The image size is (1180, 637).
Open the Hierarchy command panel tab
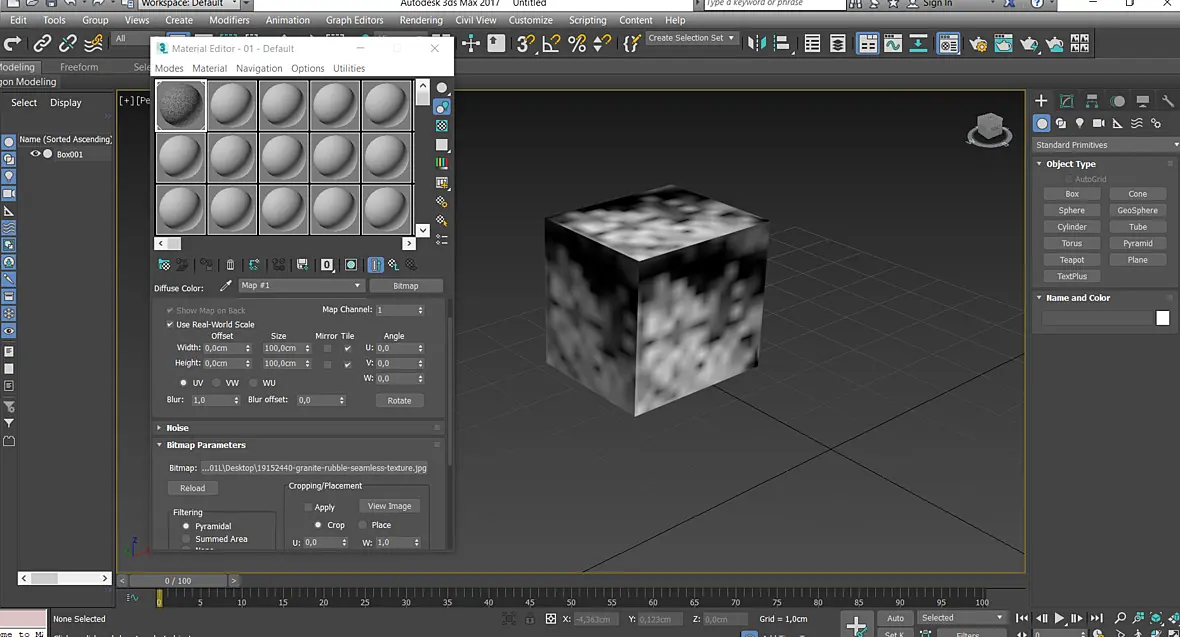[1092, 101]
